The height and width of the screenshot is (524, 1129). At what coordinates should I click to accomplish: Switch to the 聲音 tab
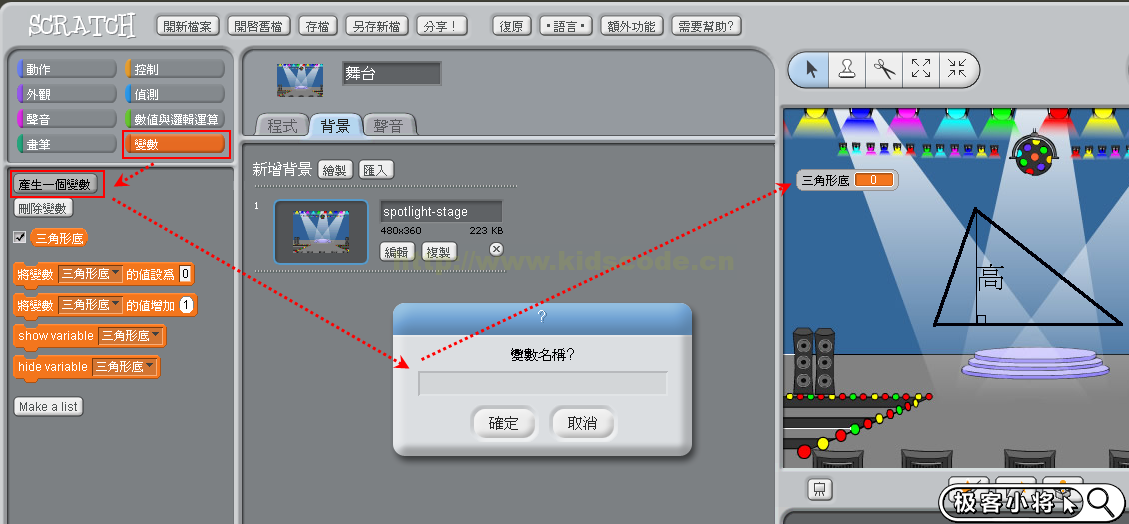click(x=389, y=126)
